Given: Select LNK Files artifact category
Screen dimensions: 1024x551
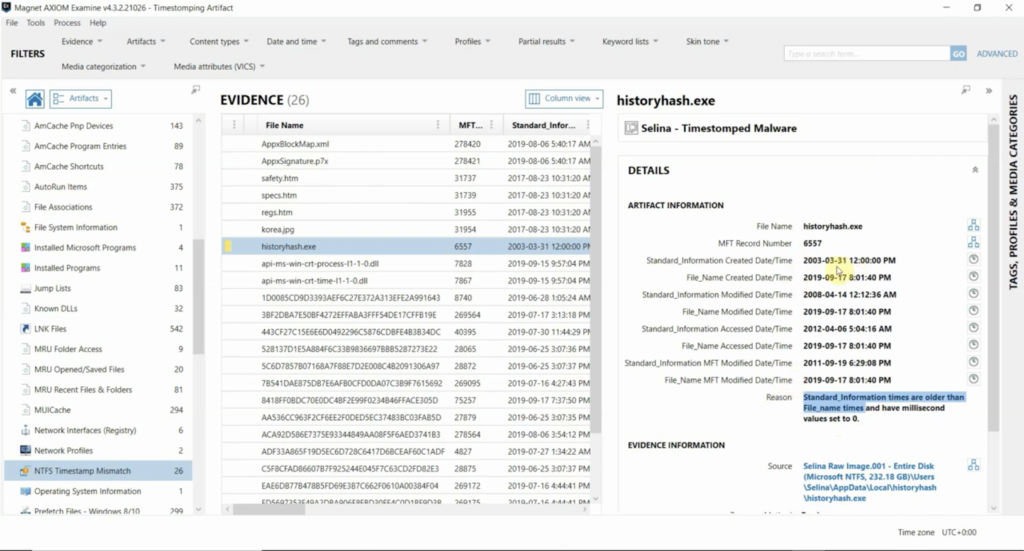Looking at the screenshot, I should (x=98, y=328).
